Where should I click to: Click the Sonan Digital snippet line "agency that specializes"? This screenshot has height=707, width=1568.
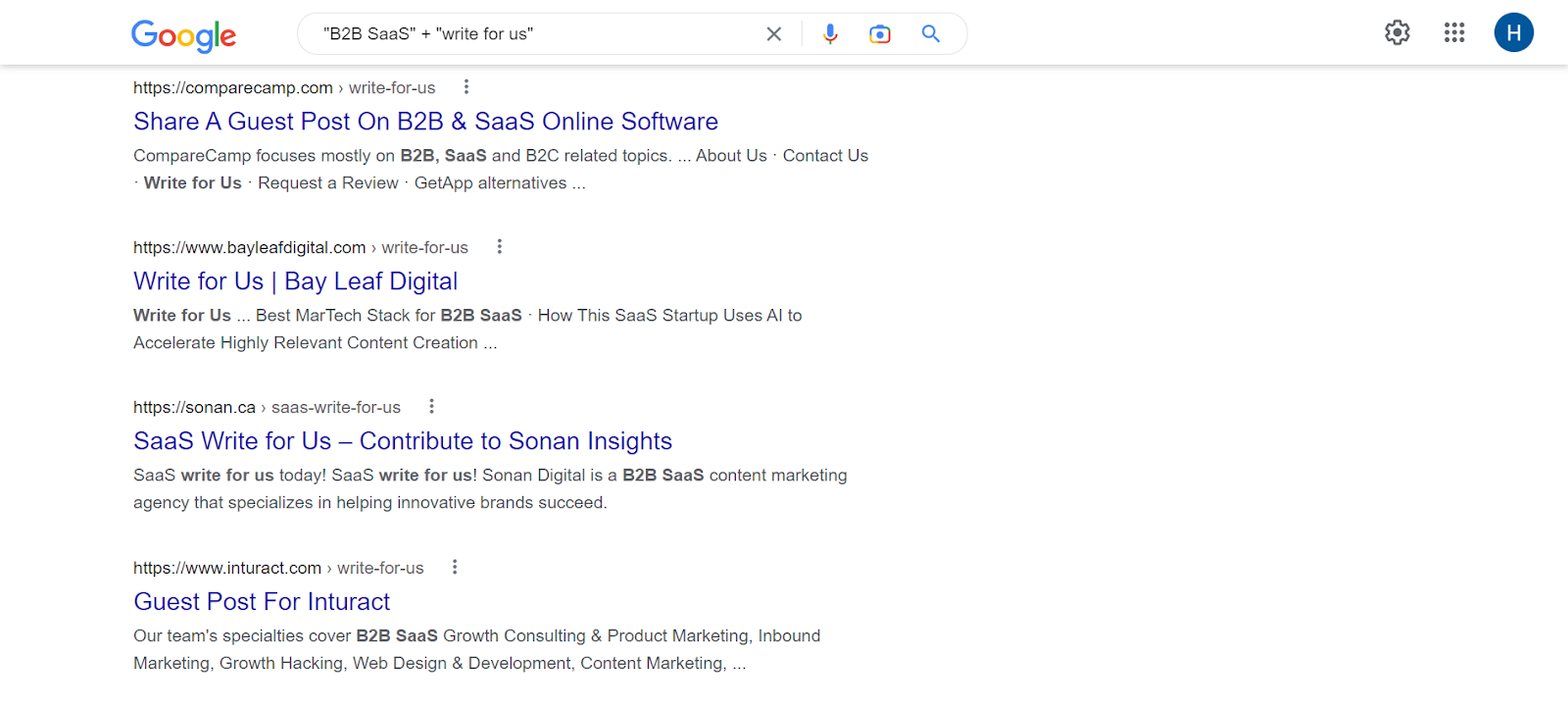point(370,503)
